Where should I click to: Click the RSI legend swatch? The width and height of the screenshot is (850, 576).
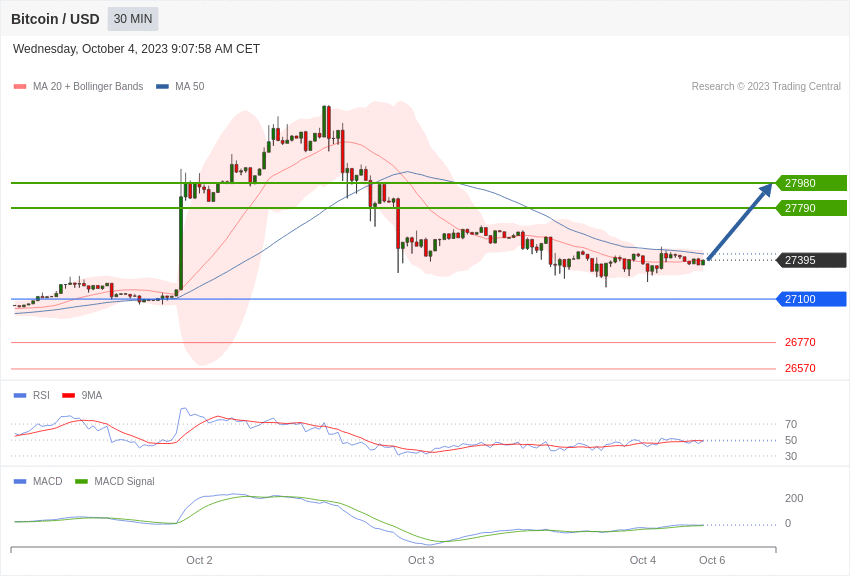tap(20, 396)
